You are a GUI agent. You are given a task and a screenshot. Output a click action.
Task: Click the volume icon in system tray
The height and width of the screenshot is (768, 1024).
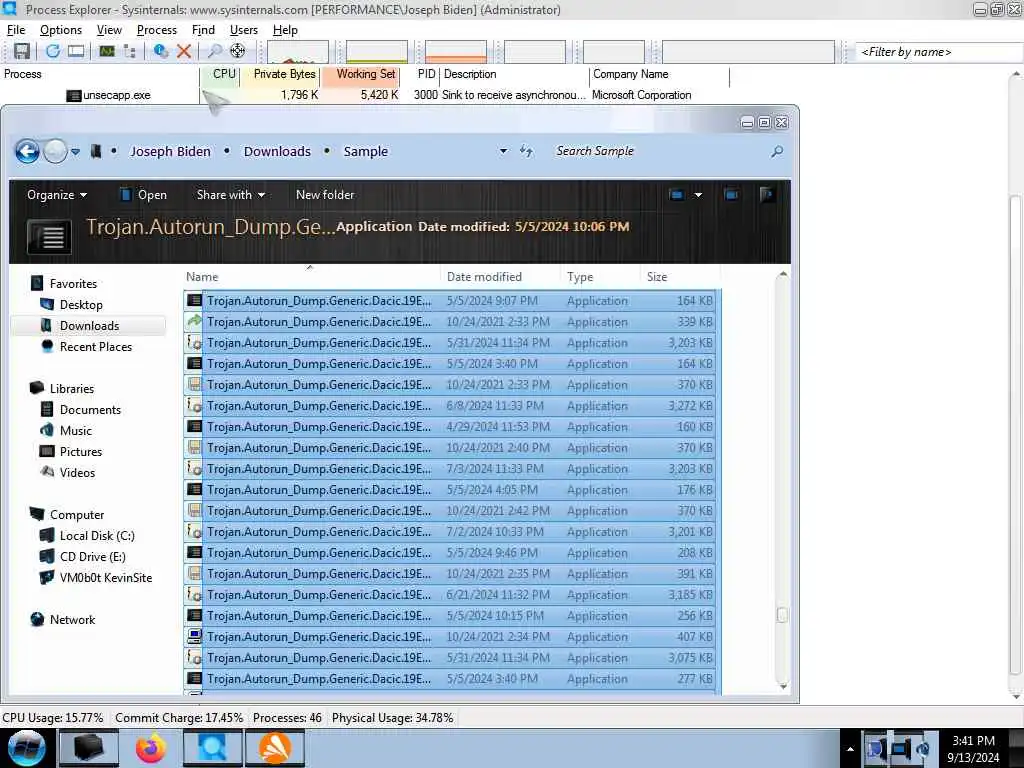click(x=923, y=749)
